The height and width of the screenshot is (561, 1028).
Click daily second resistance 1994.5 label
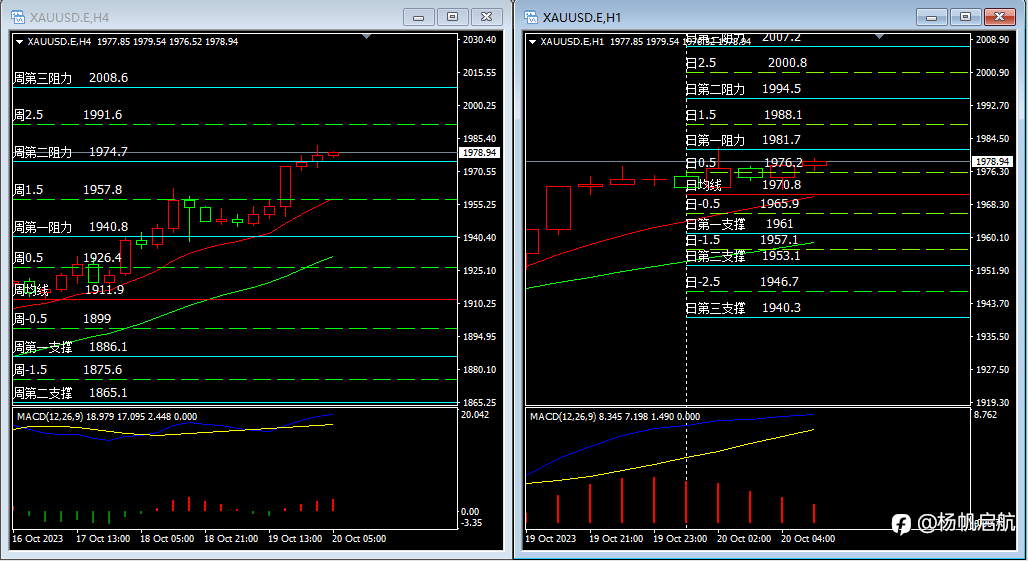point(743,89)
